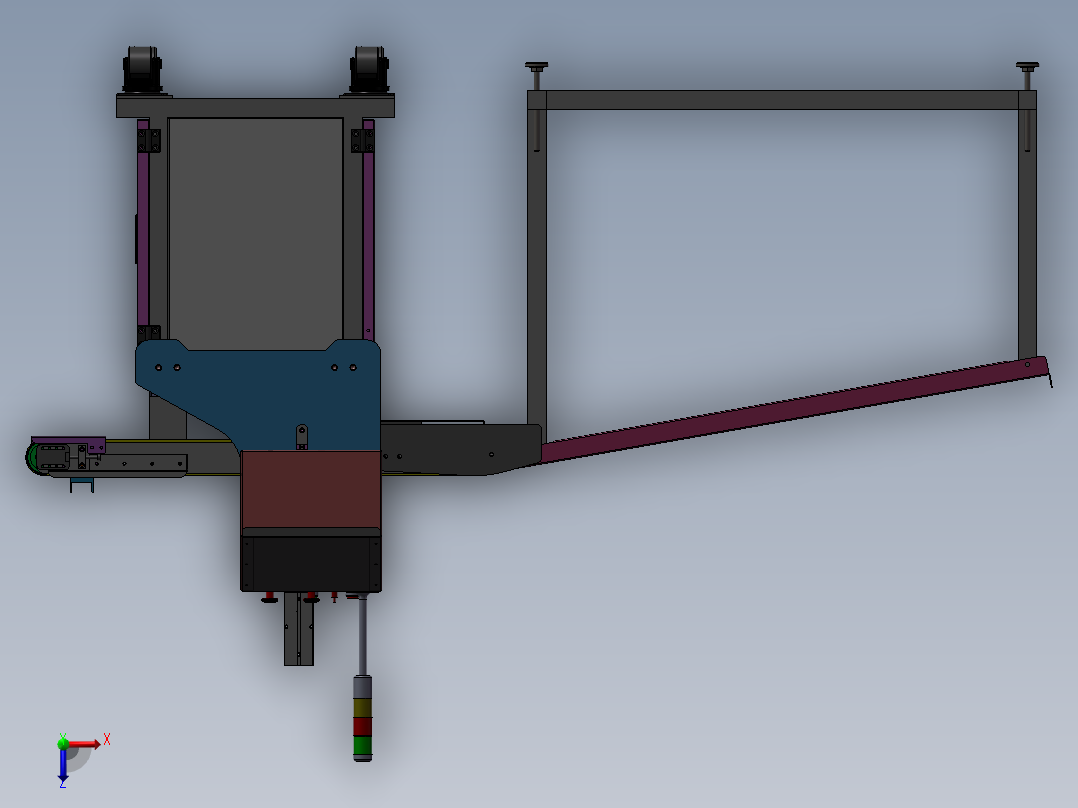Select the green conveyor end pulley
This screenshot has height=808, width=1078.
click(31, 457)
